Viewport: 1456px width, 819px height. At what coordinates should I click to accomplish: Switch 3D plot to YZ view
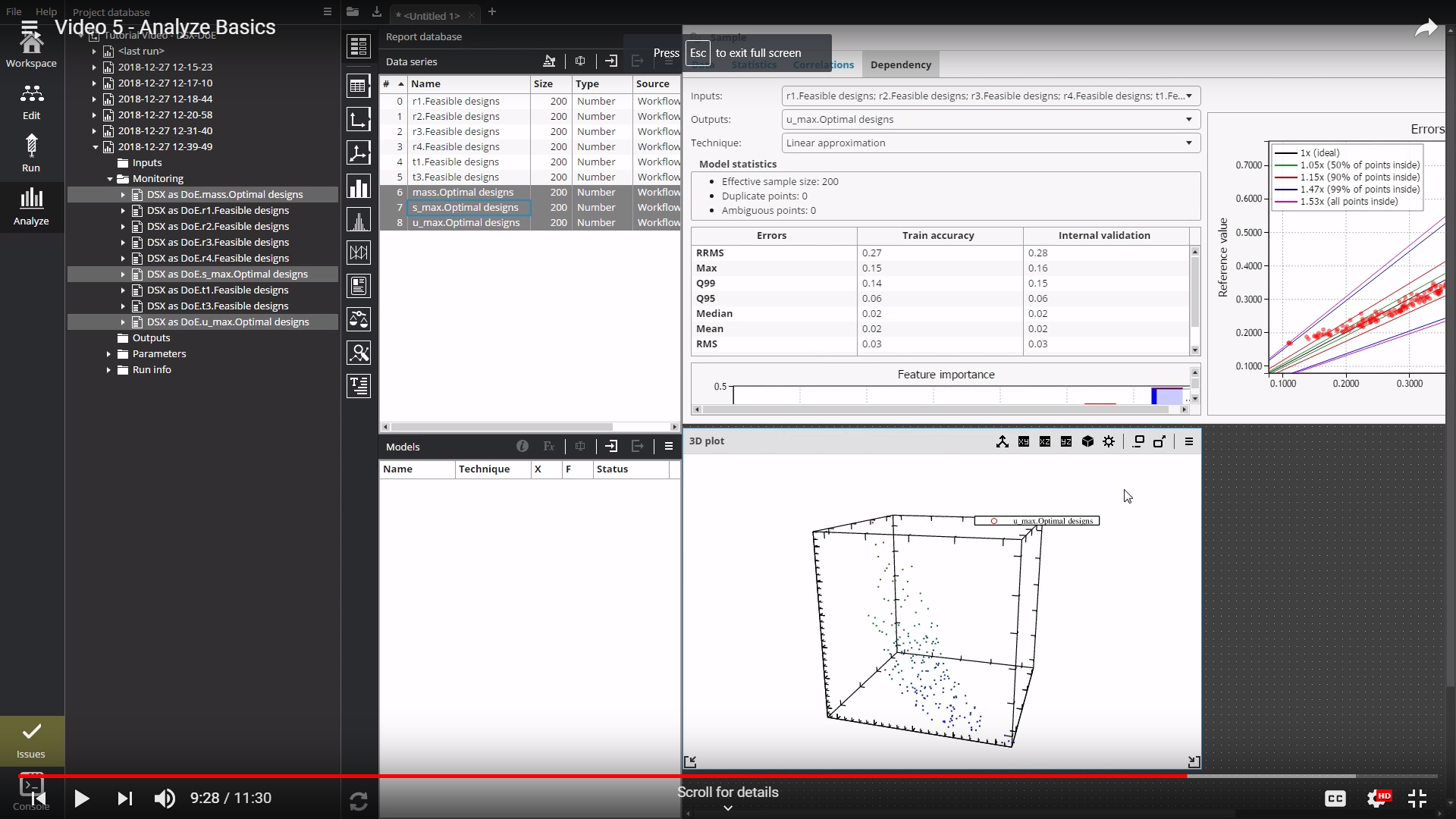coord(1066,441)
